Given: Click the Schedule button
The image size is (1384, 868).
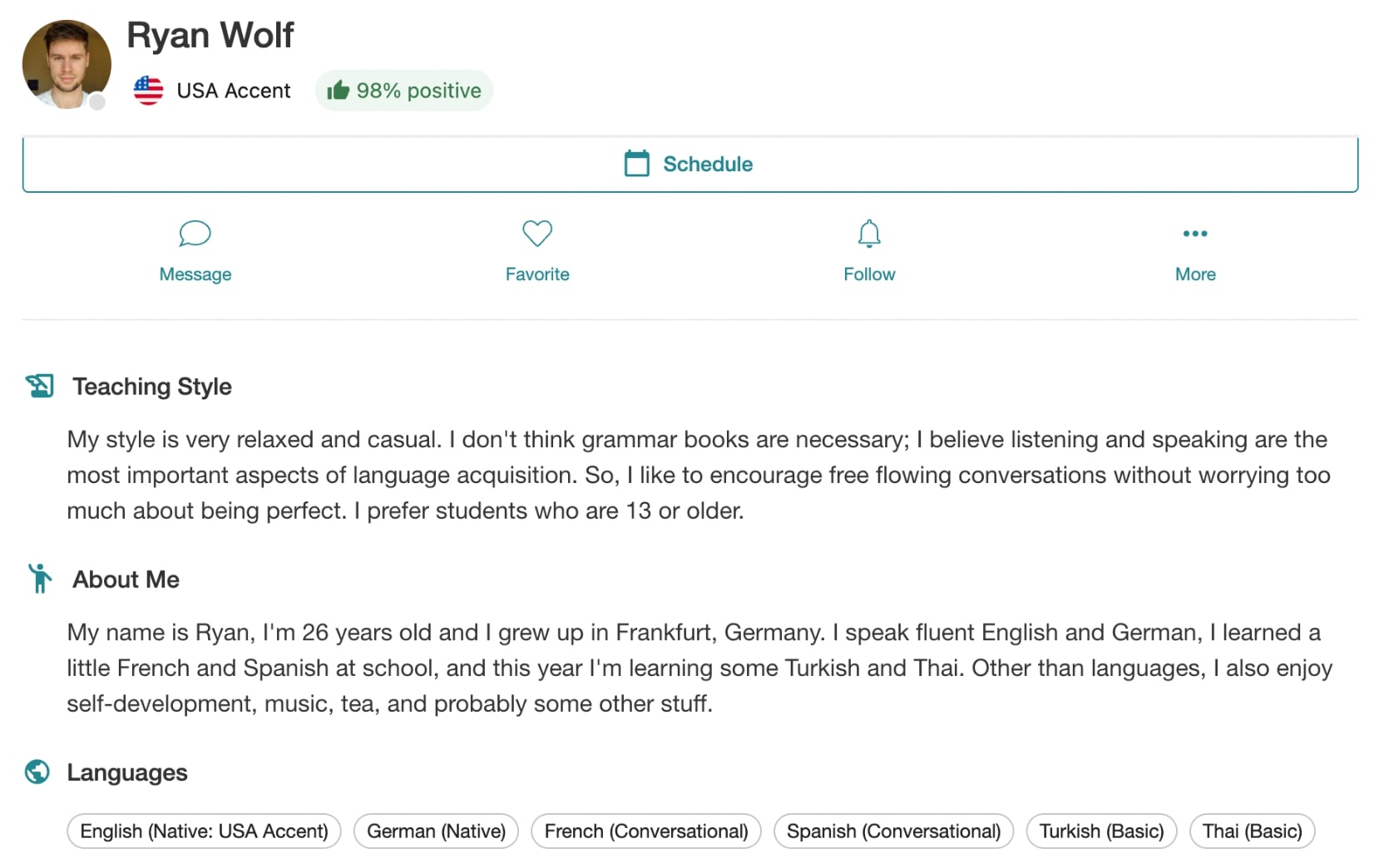Looking at the screenshot, I should [690, 164].
